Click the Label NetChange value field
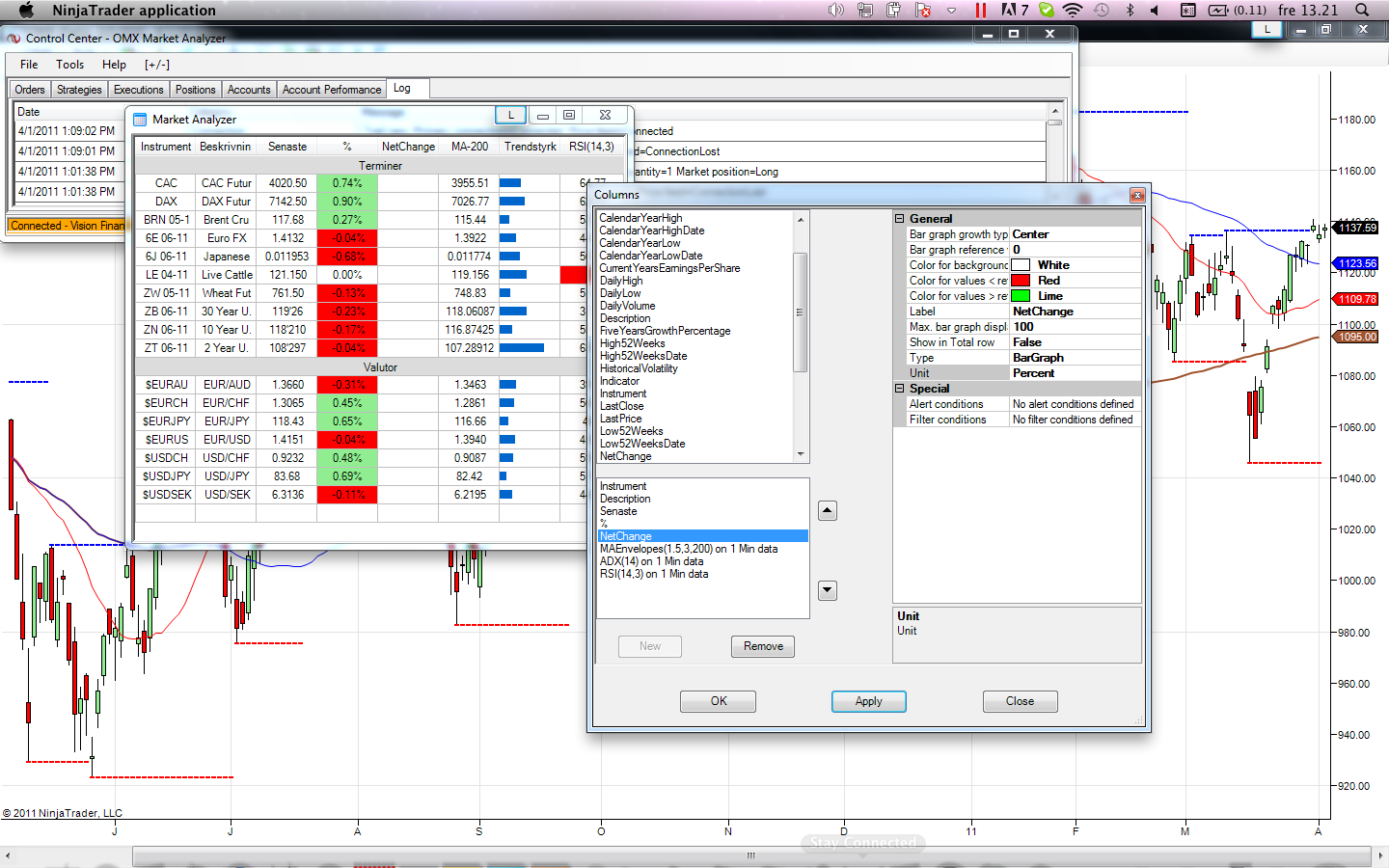This screenshot has width=1389, height=868. click(x=1075, y=312)
